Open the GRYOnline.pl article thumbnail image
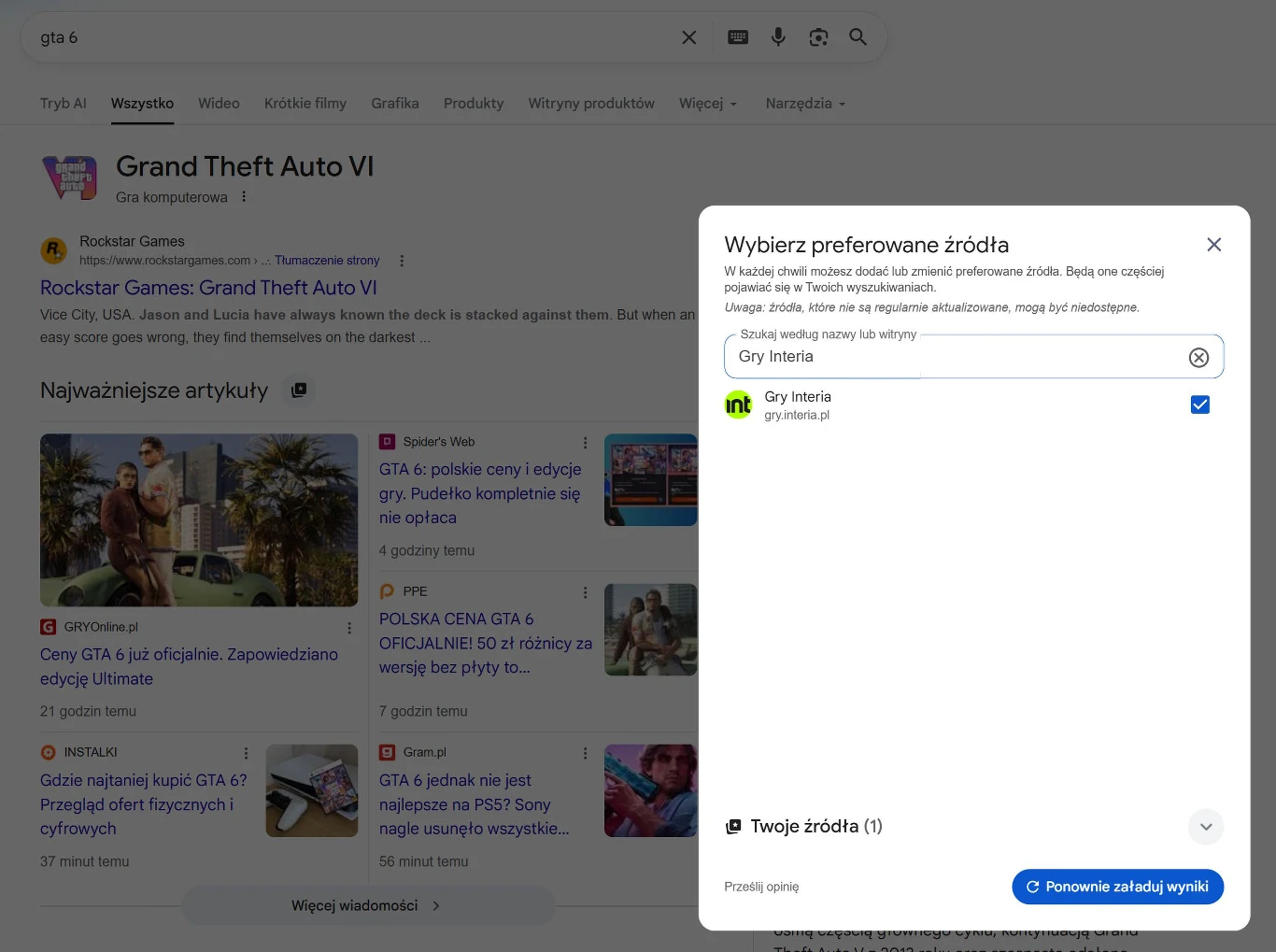1276x952 pixels. 199,520
